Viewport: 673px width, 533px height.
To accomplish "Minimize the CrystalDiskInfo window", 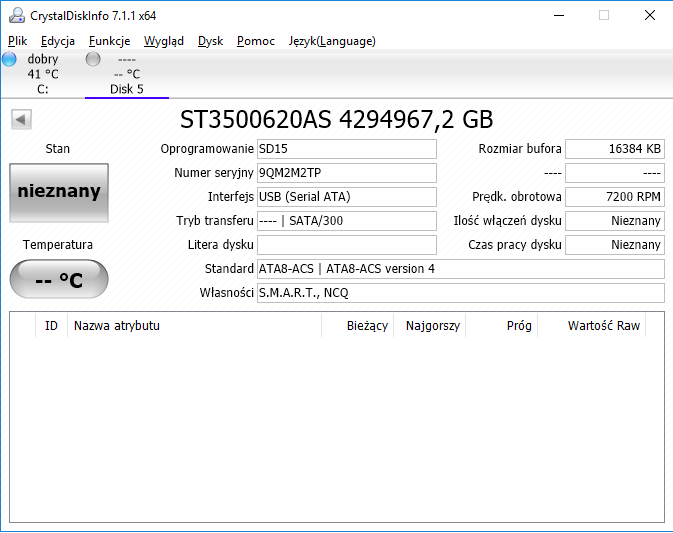I will pyautogui.click(x=559, y=15).
